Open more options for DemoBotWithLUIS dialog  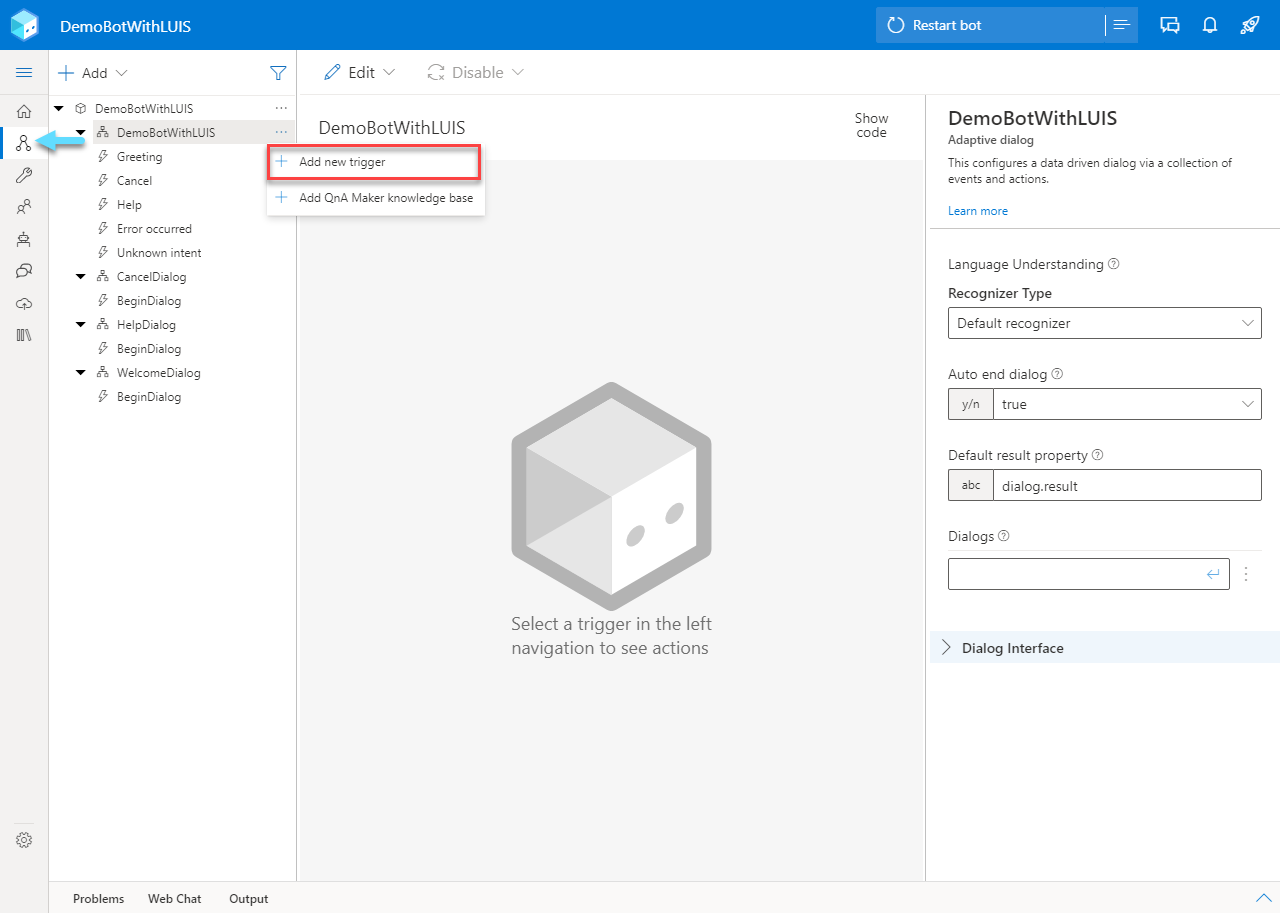coord(281,132)
